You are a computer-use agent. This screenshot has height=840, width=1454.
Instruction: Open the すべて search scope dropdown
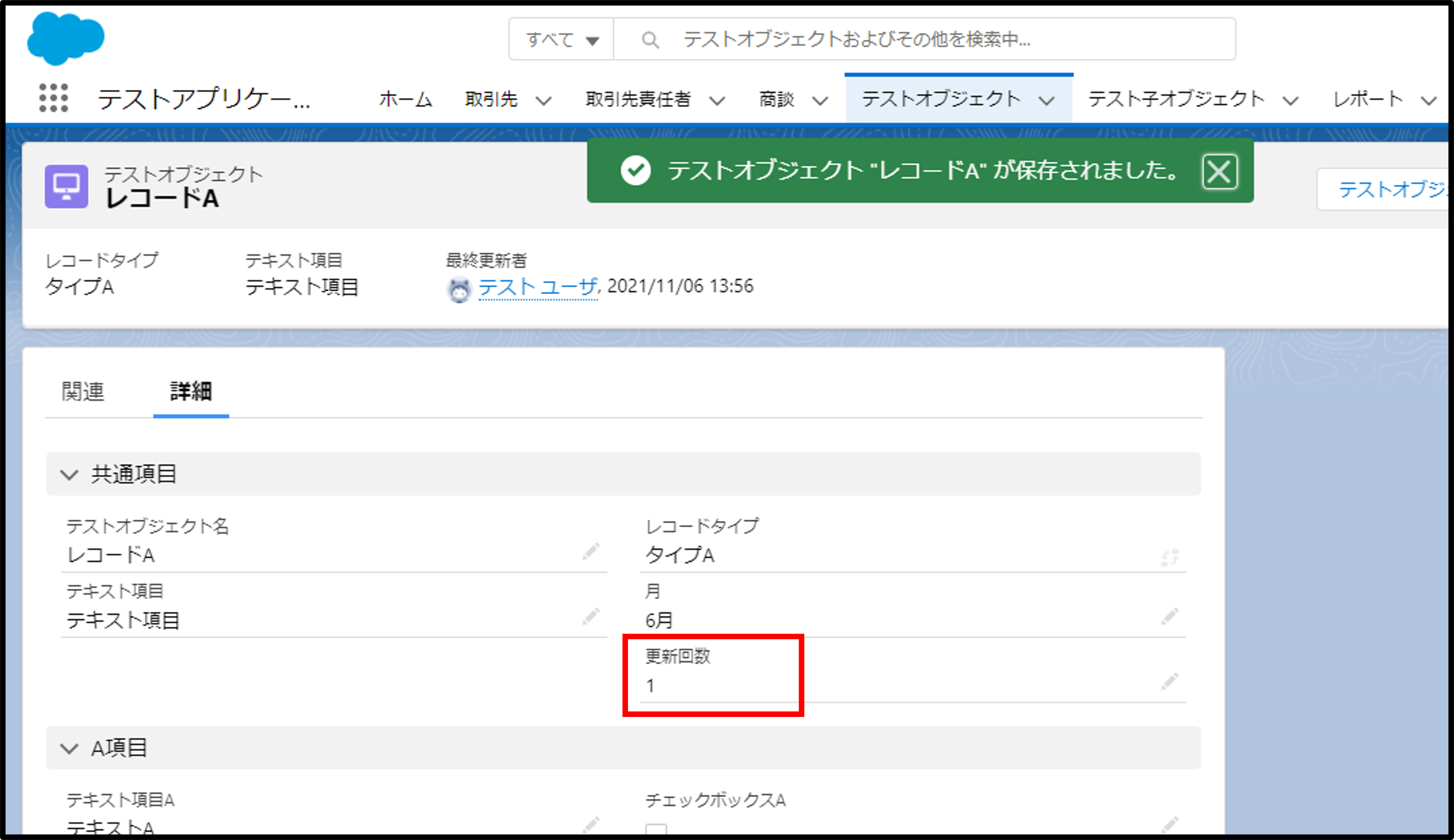(561, 39)
